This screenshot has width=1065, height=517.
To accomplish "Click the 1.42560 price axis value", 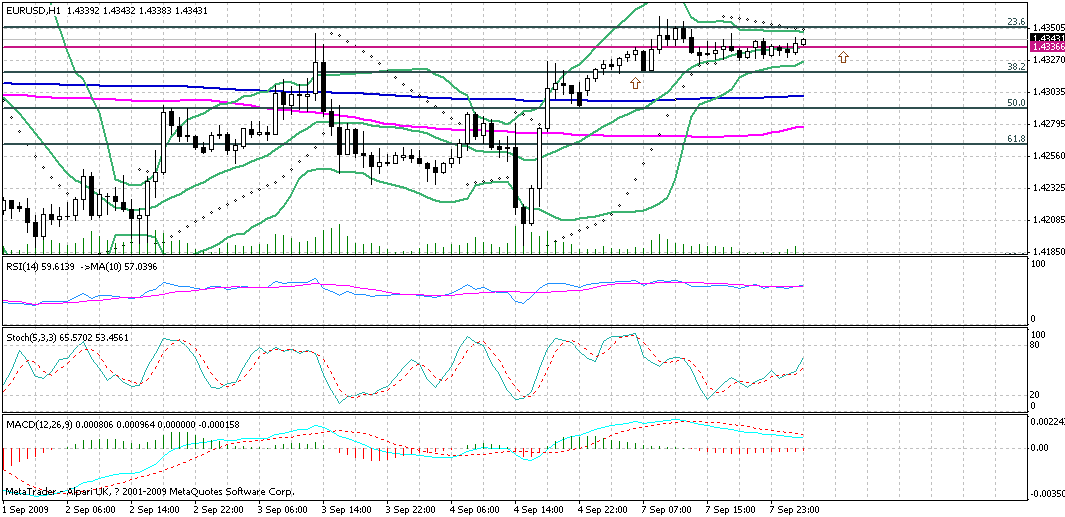I will [x=1047, y=156].
